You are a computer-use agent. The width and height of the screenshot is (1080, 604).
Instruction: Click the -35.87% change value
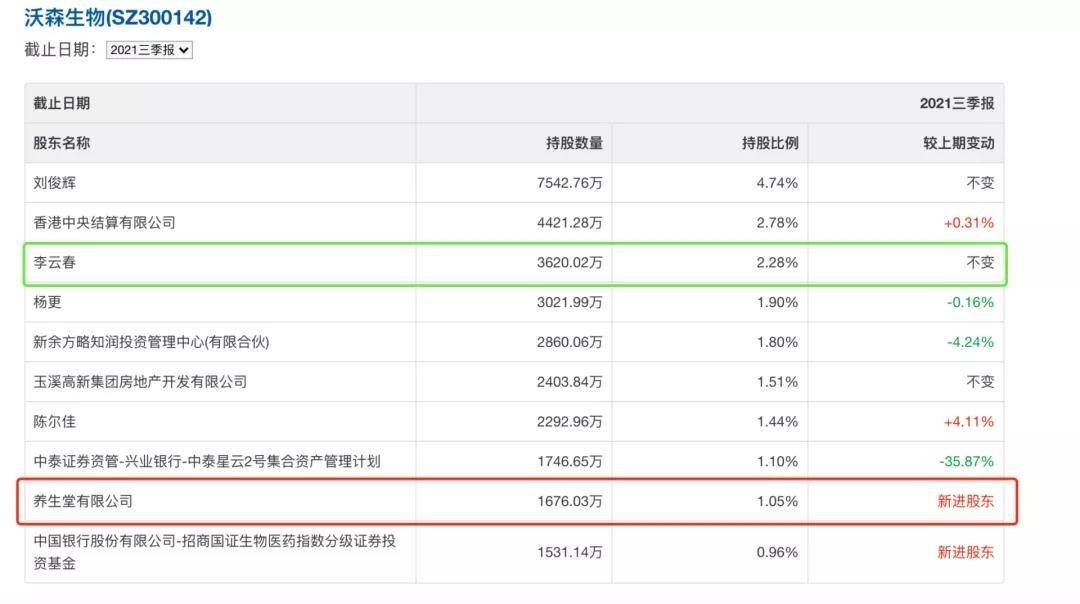click(966, 462)
